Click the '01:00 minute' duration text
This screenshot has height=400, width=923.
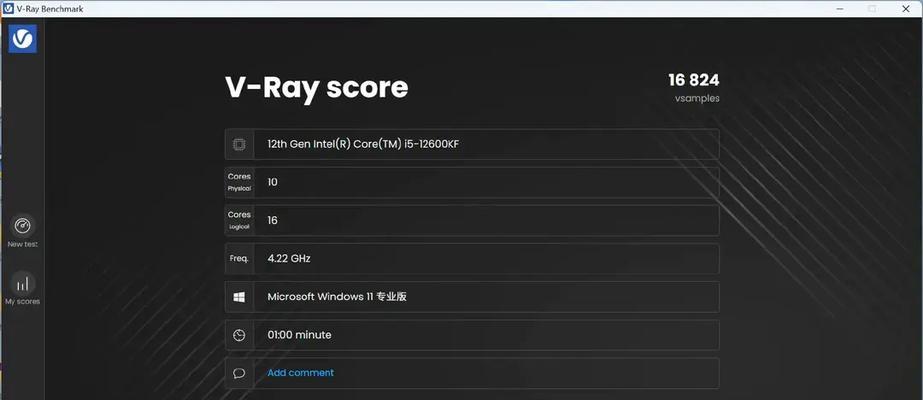(x=299, y=335)
